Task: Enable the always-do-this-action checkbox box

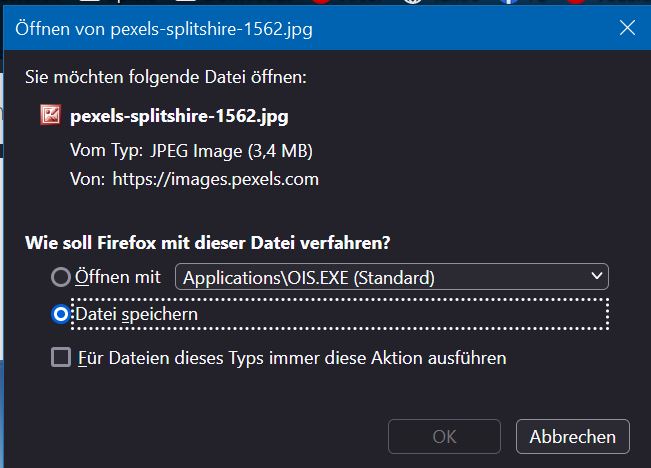Action: (61, 357)
